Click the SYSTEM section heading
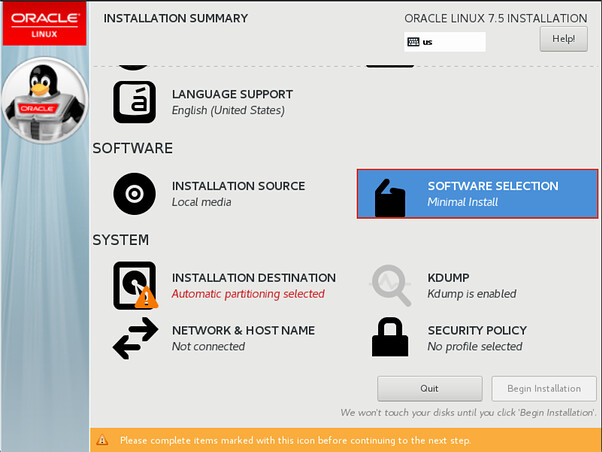Screen dimensions: 602x452 [x=121, y=240]
